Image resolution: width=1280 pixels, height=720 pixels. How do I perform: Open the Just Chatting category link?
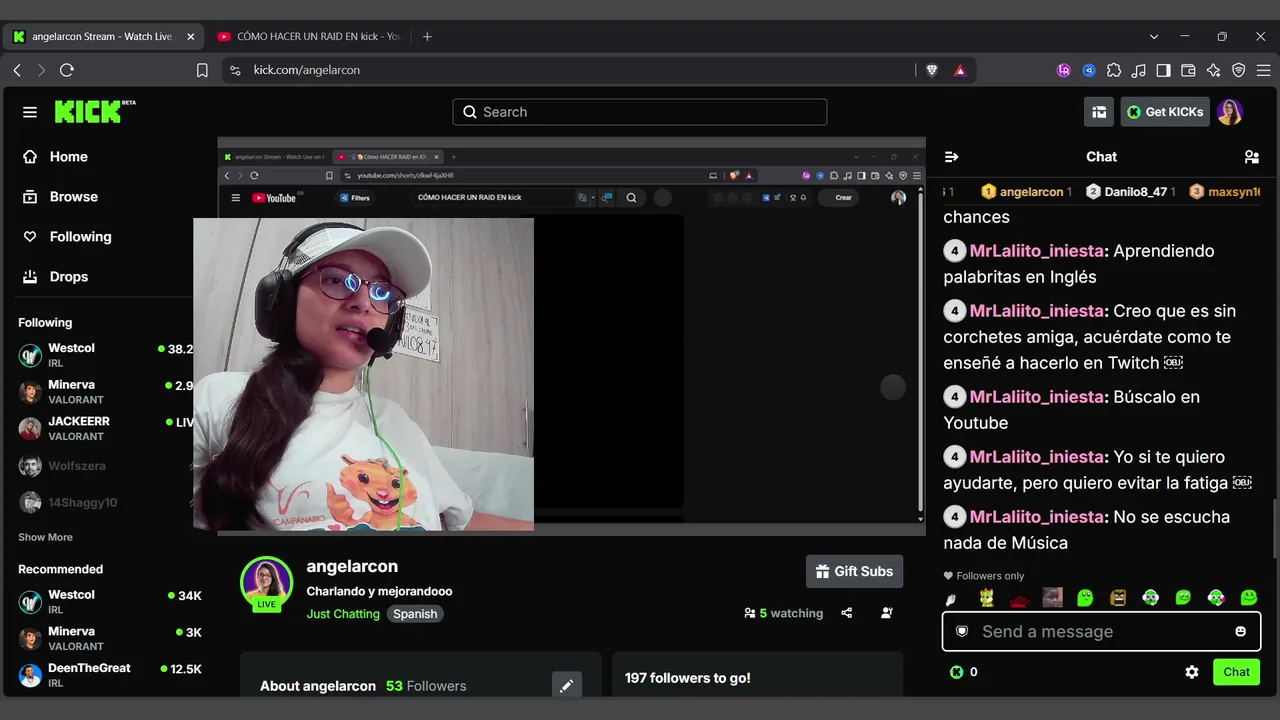pyautogui.click(x=343, y=614)
